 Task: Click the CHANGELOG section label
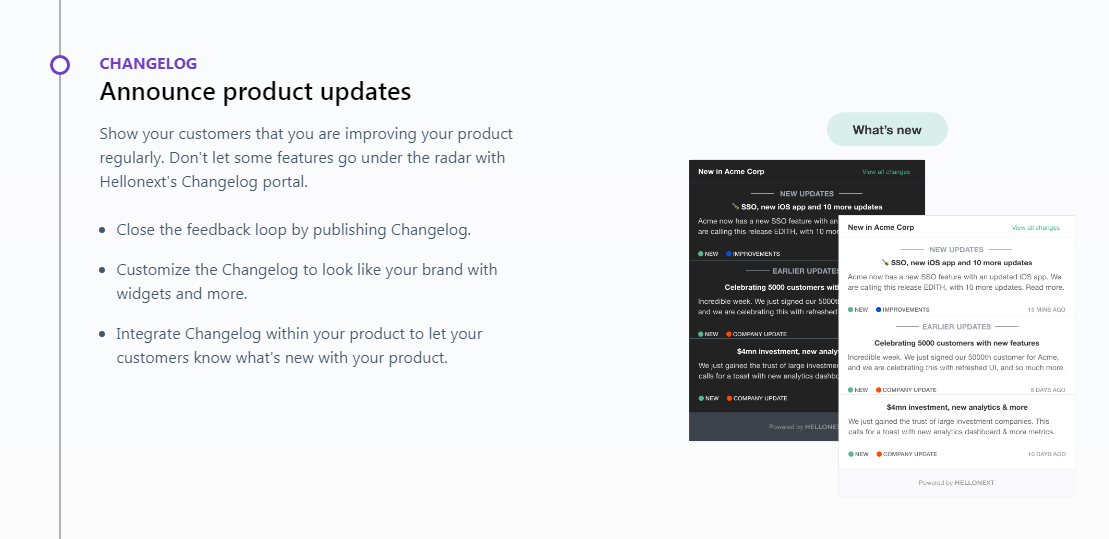click(148, 64)
